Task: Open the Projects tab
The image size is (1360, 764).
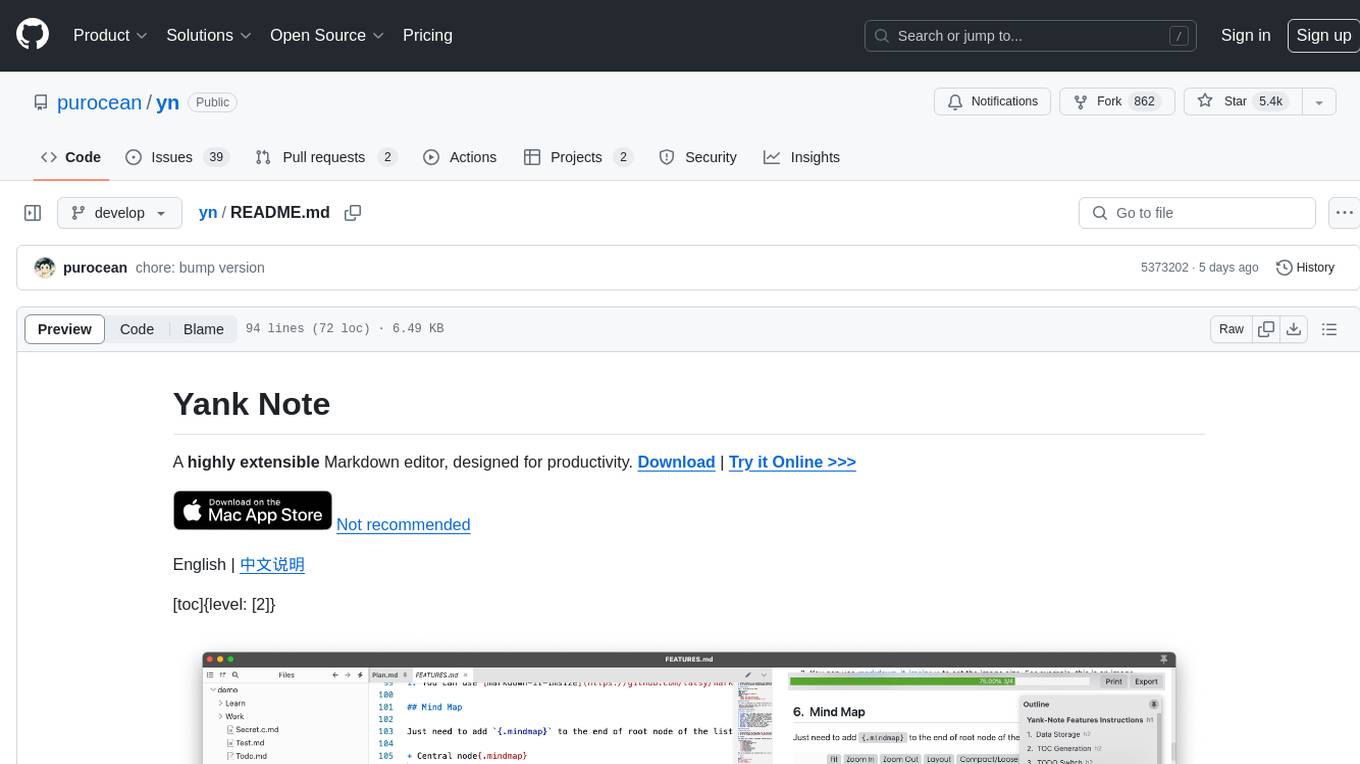Action: pyautogui.click(x=578, y=157)
